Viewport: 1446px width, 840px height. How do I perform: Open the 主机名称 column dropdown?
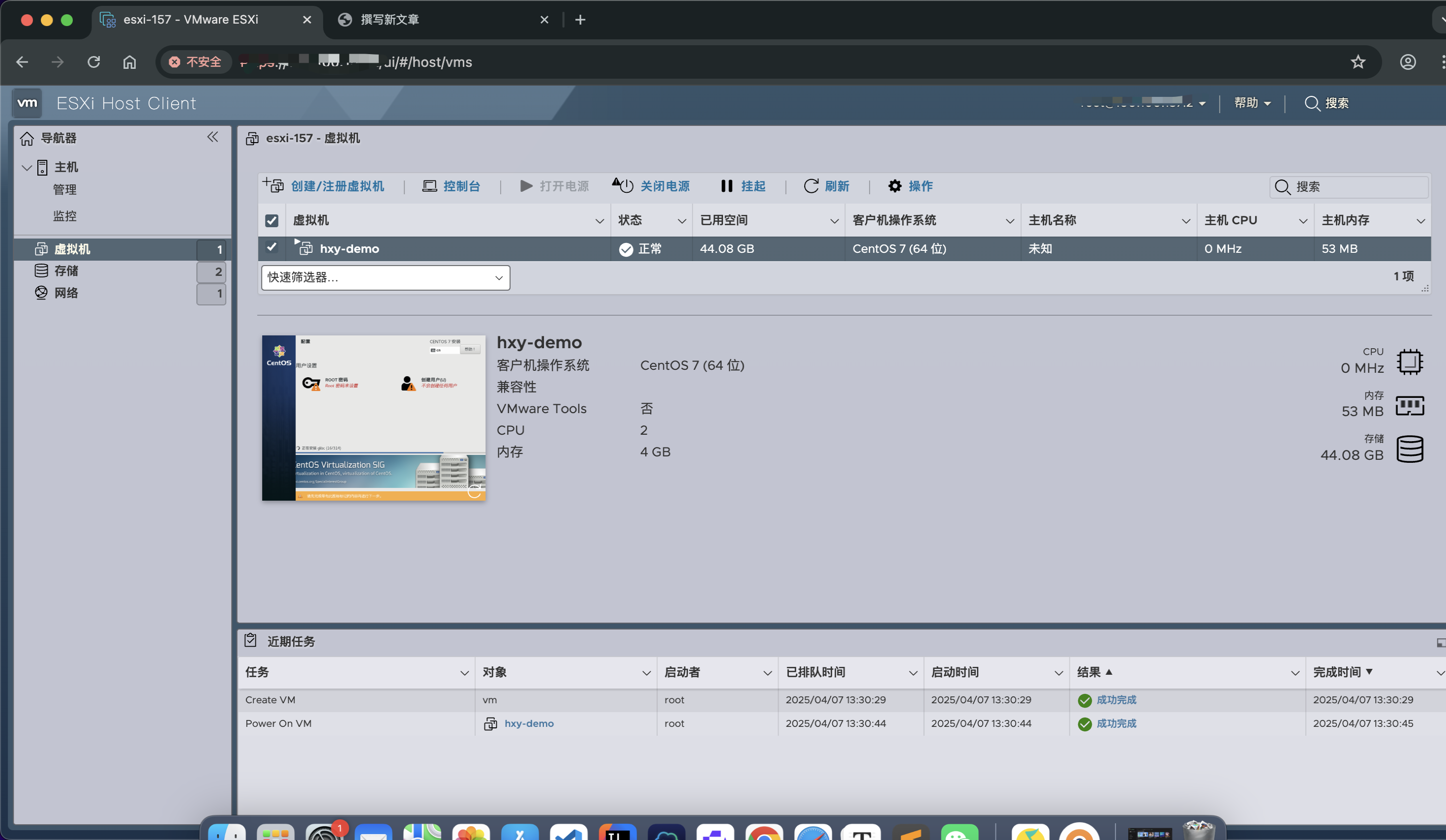1186,221
